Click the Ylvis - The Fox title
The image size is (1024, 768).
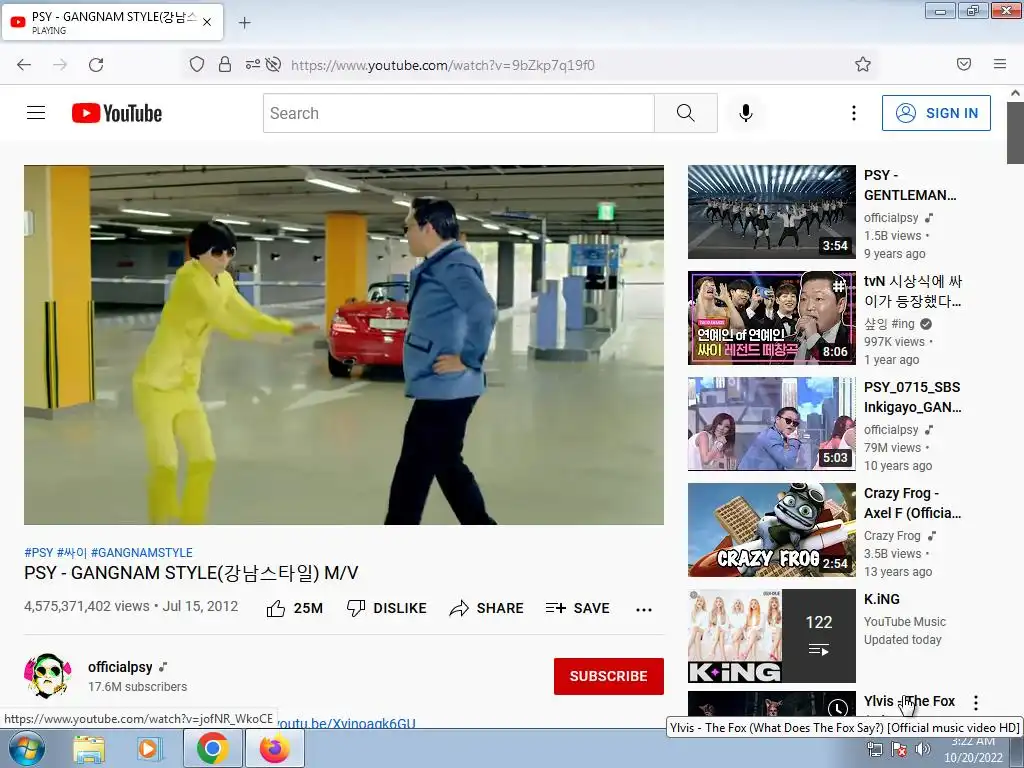coord(910,701)
